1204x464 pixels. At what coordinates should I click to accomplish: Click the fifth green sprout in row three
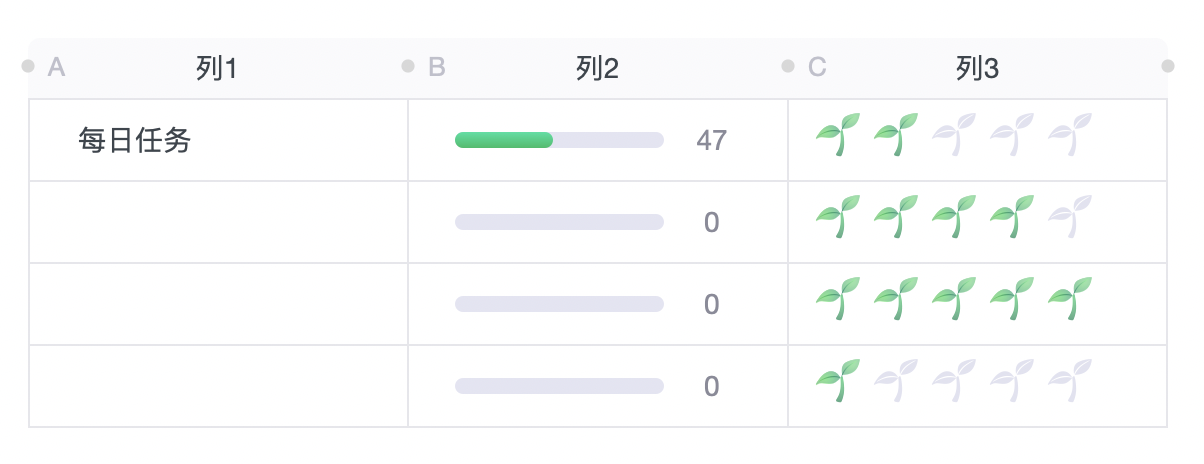(1070, 299)
